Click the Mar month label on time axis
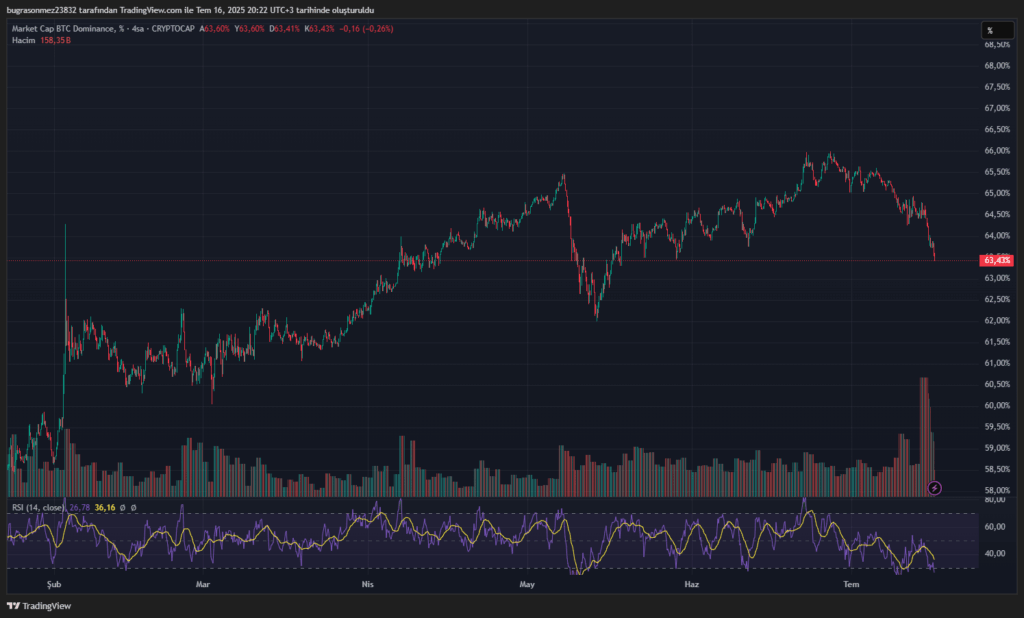 pyautogui.click(x=202, y=584)
